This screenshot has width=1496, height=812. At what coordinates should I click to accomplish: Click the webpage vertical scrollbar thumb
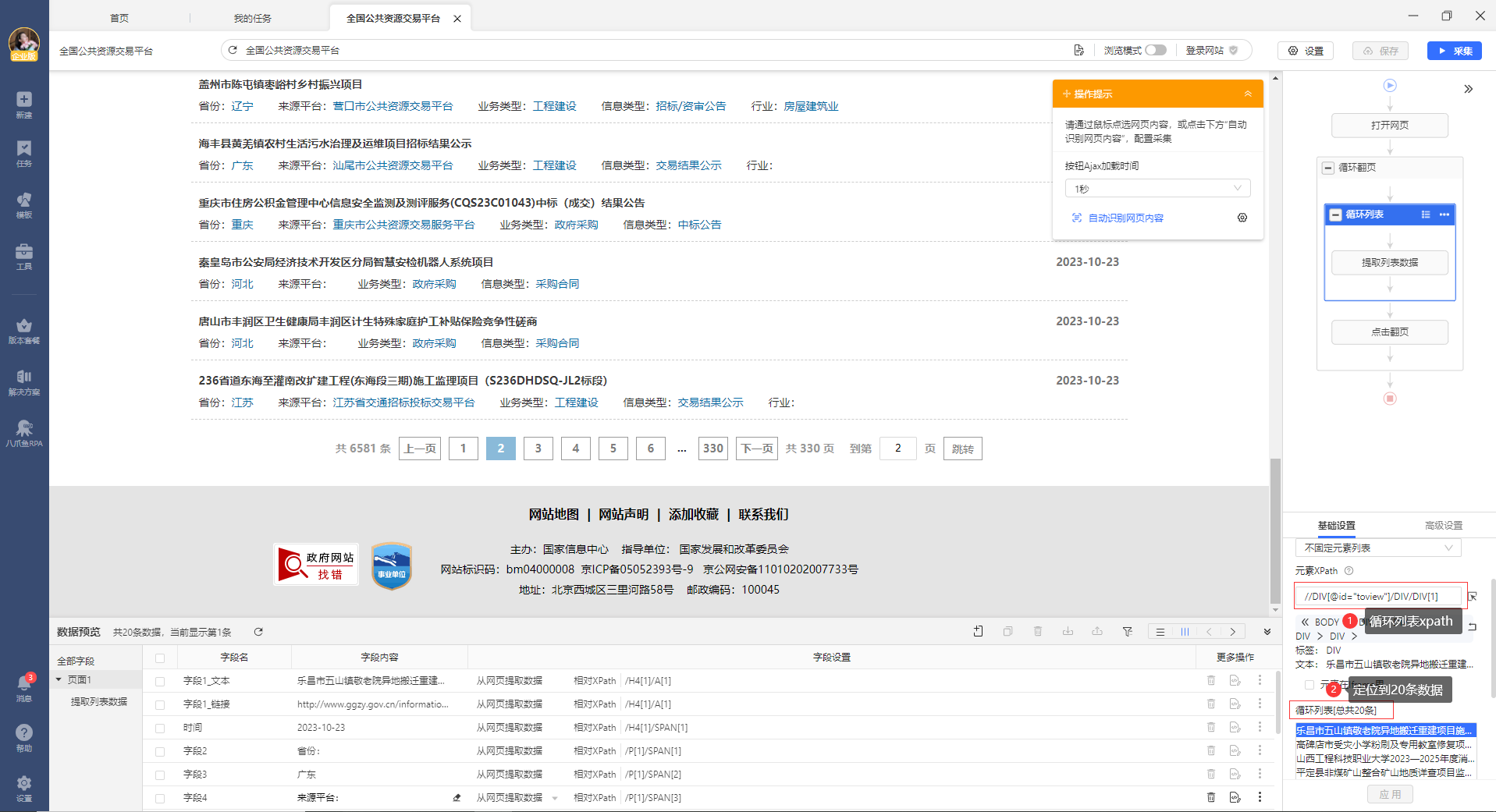pos(1275,530)
